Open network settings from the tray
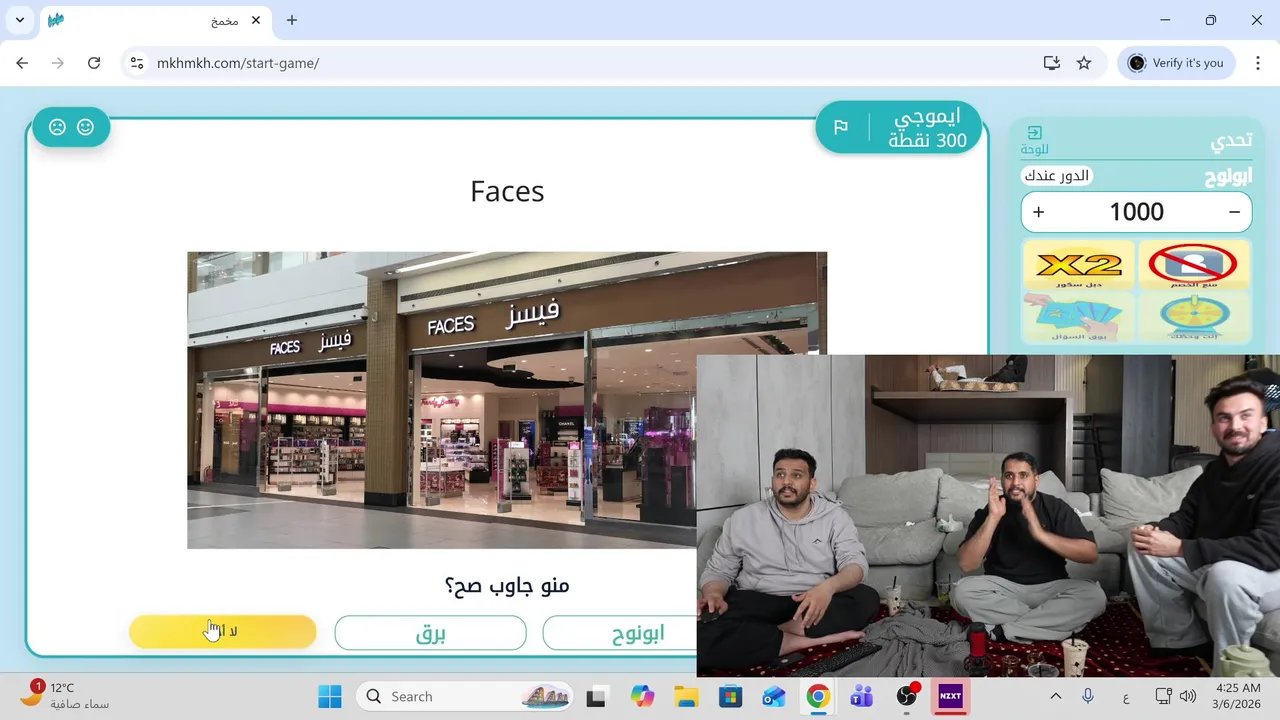Screen dimensions: 1280x720 click(1163, 697)
